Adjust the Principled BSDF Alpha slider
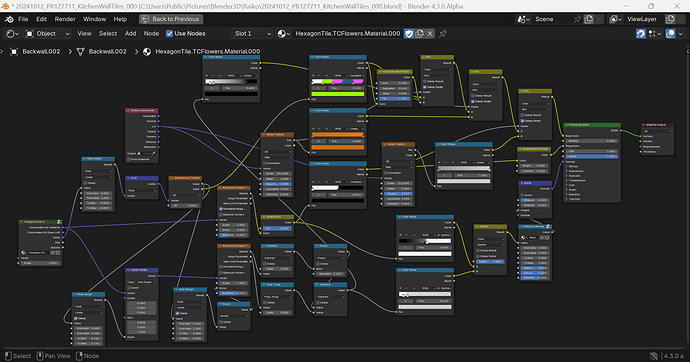This screenshot has height=362, width=690. point(591,156)
